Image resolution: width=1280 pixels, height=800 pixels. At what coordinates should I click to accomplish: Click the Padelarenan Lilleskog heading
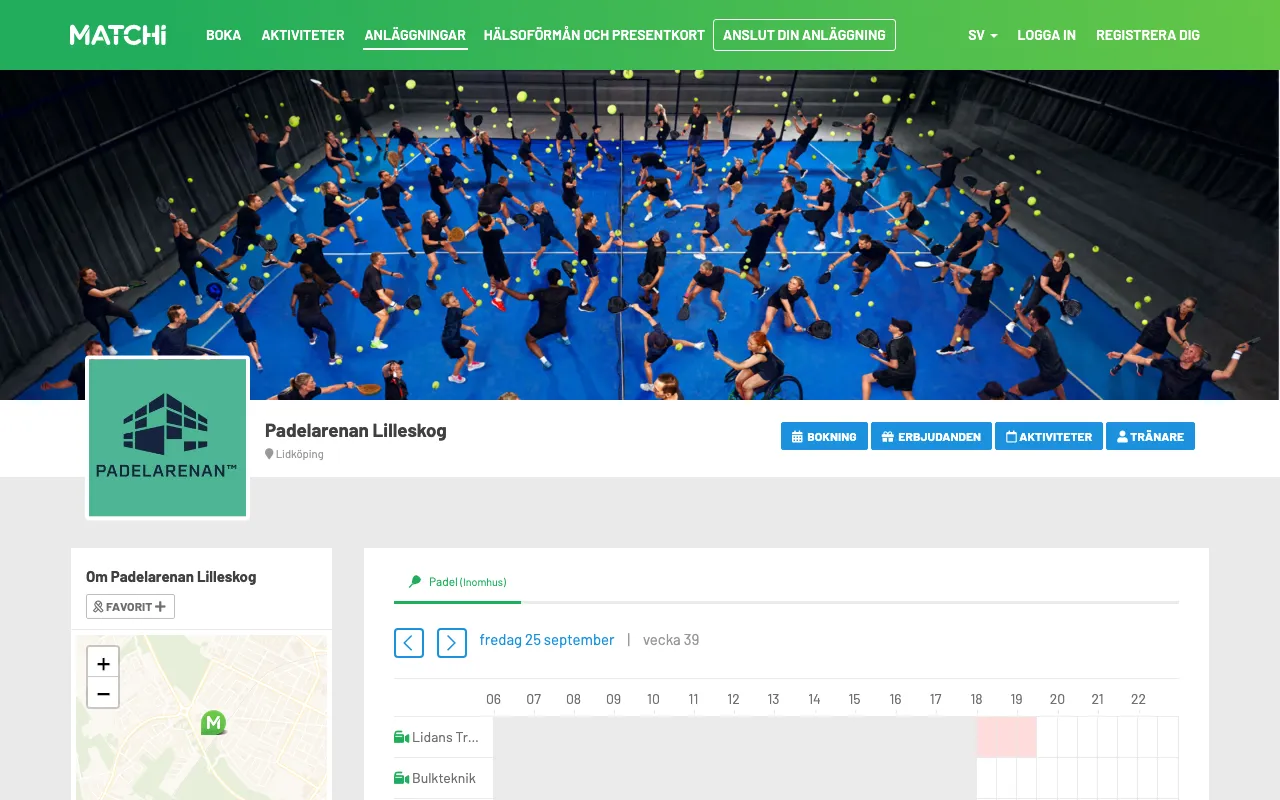(x=356, y=431)
